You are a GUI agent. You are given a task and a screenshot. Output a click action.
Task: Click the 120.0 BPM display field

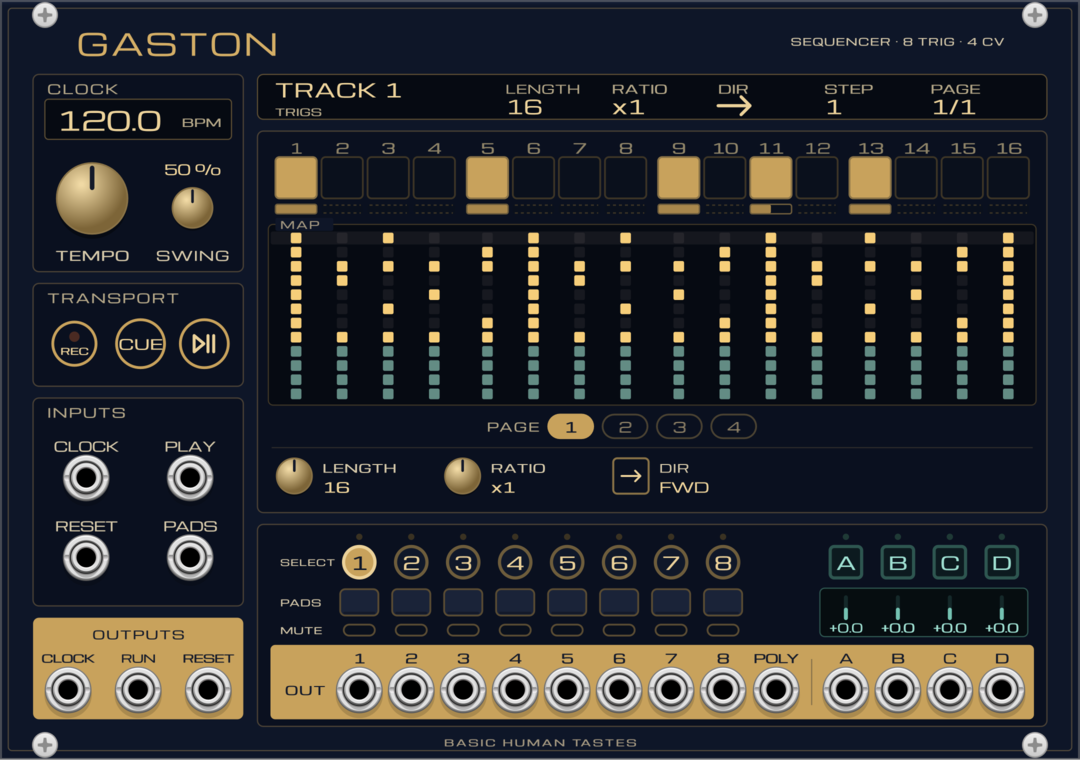tap(138, 121)
